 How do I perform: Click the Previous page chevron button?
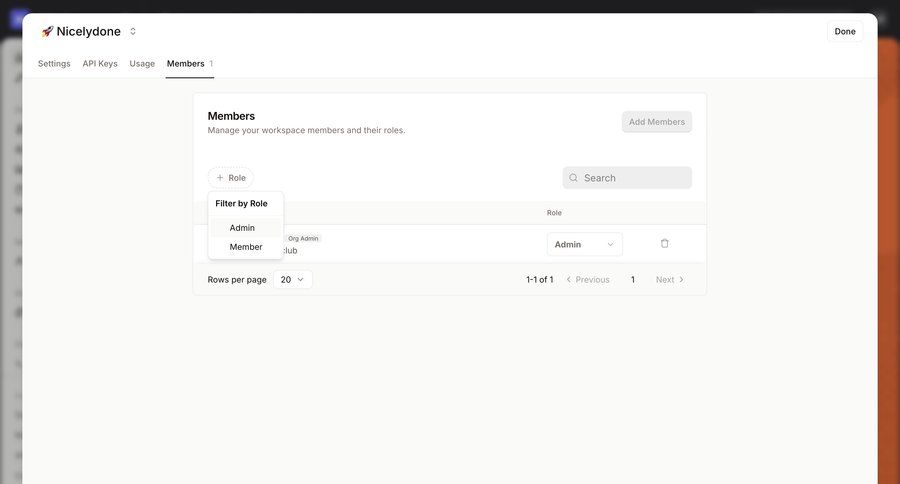tap(588, 280)
